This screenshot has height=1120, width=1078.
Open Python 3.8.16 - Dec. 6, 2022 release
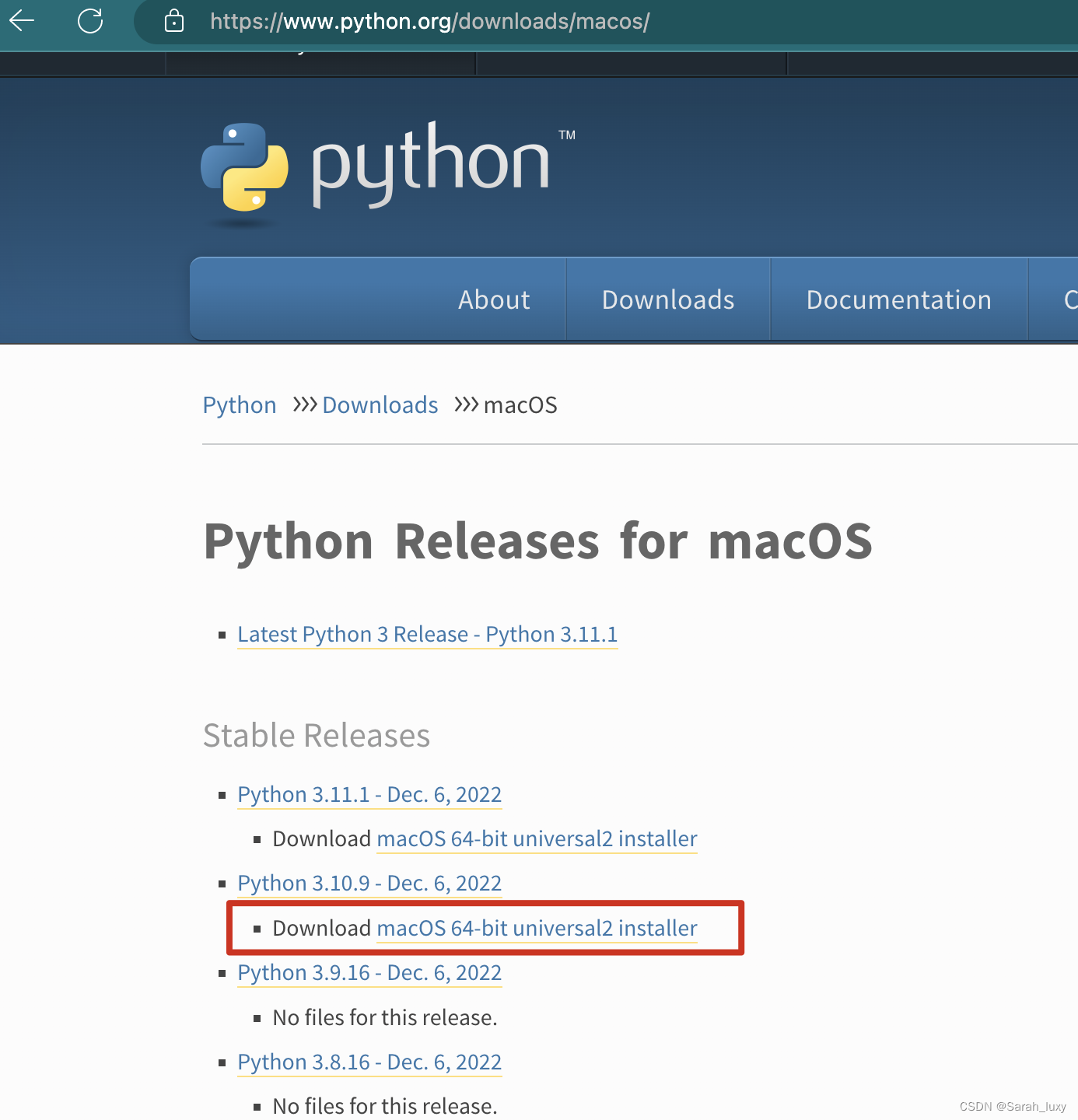(x=369, y=1062)
